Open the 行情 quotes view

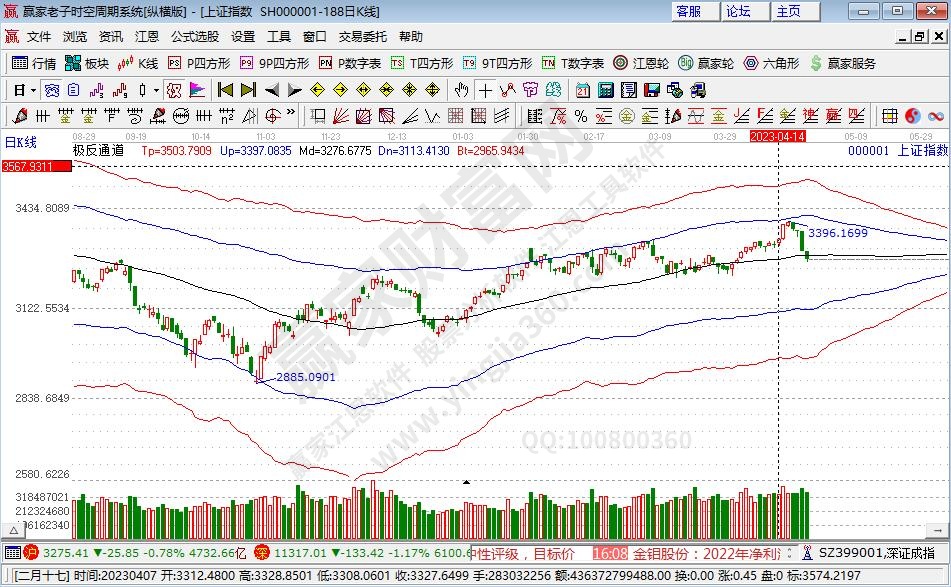pyautogui.click(x=34, y=63)
